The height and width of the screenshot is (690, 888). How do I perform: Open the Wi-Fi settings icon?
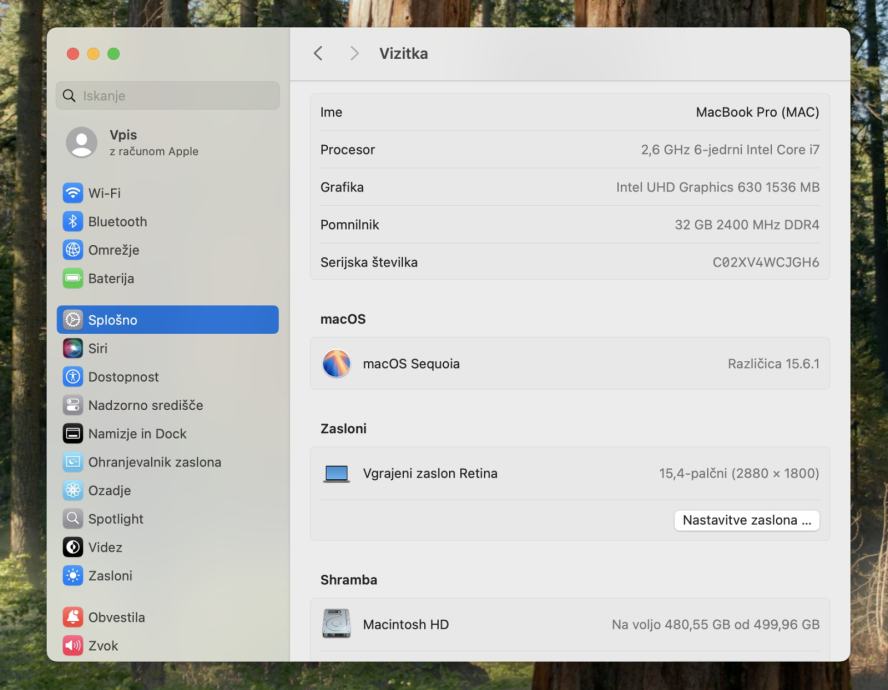(x=73, y=193)
